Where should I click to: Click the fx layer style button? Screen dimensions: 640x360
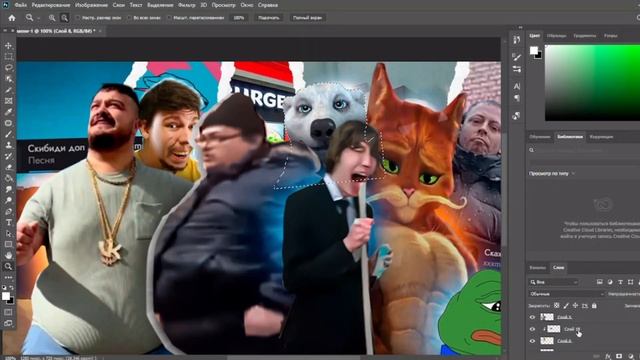(x=608, y=356)
